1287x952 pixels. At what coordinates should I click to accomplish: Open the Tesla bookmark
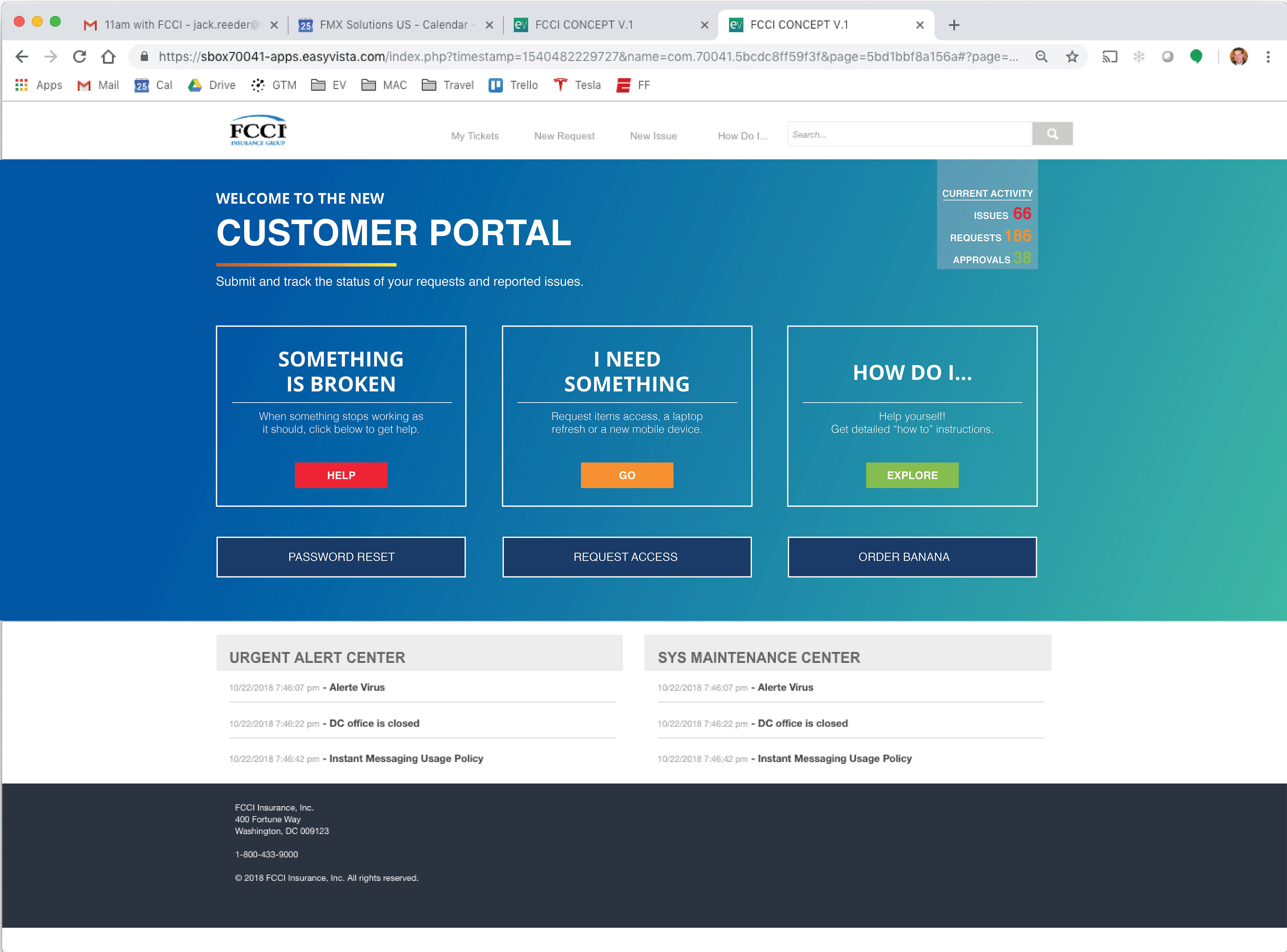point(577,85)
